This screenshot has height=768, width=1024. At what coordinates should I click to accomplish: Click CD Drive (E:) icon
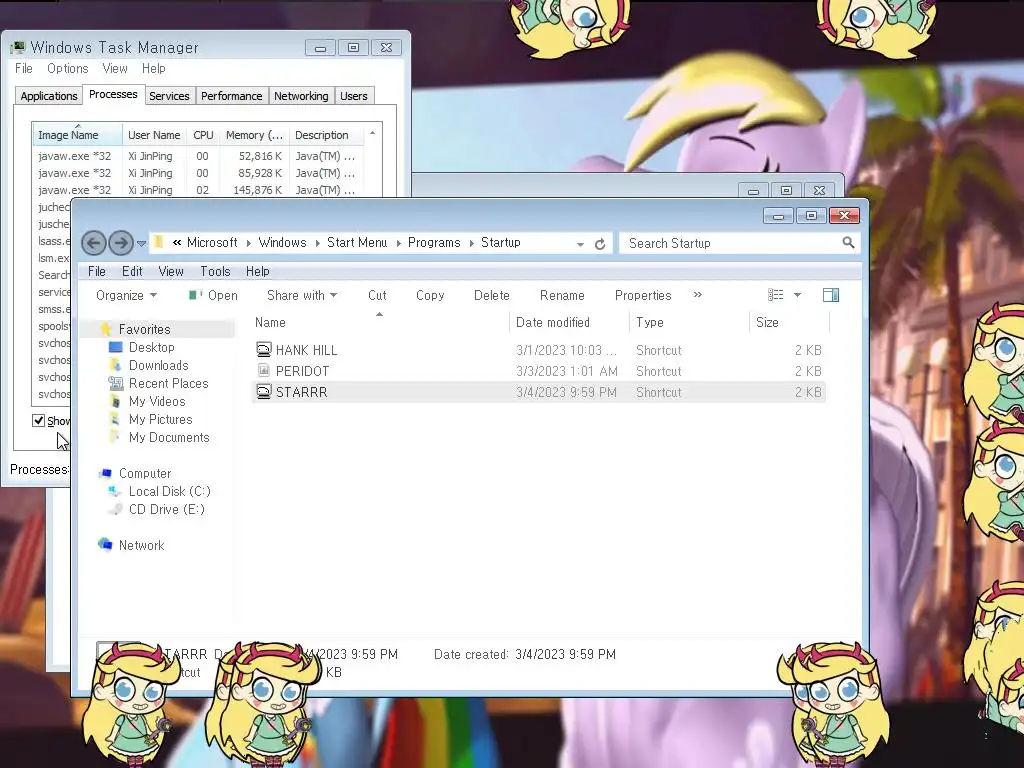115,509
